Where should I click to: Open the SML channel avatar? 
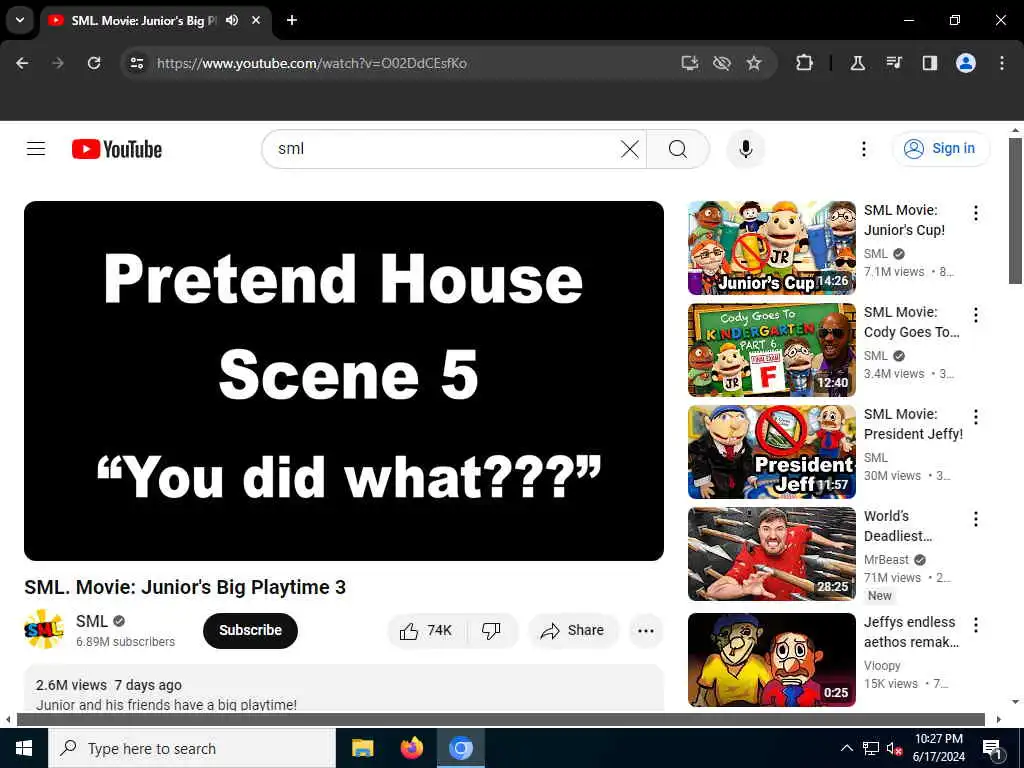[x=44, y=629]
